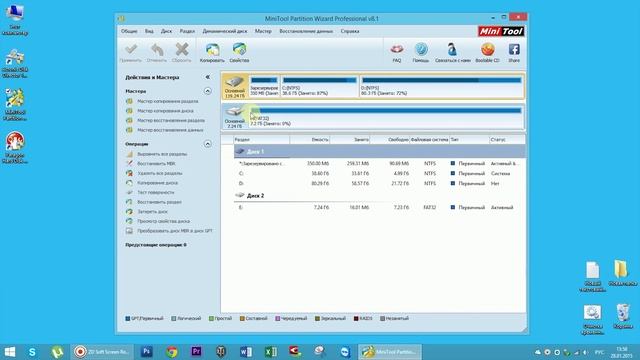Image resolution: width=640 pixels, height=360 pixels.
Task: Select the Зарезервировано partition row
Action: 380,164
